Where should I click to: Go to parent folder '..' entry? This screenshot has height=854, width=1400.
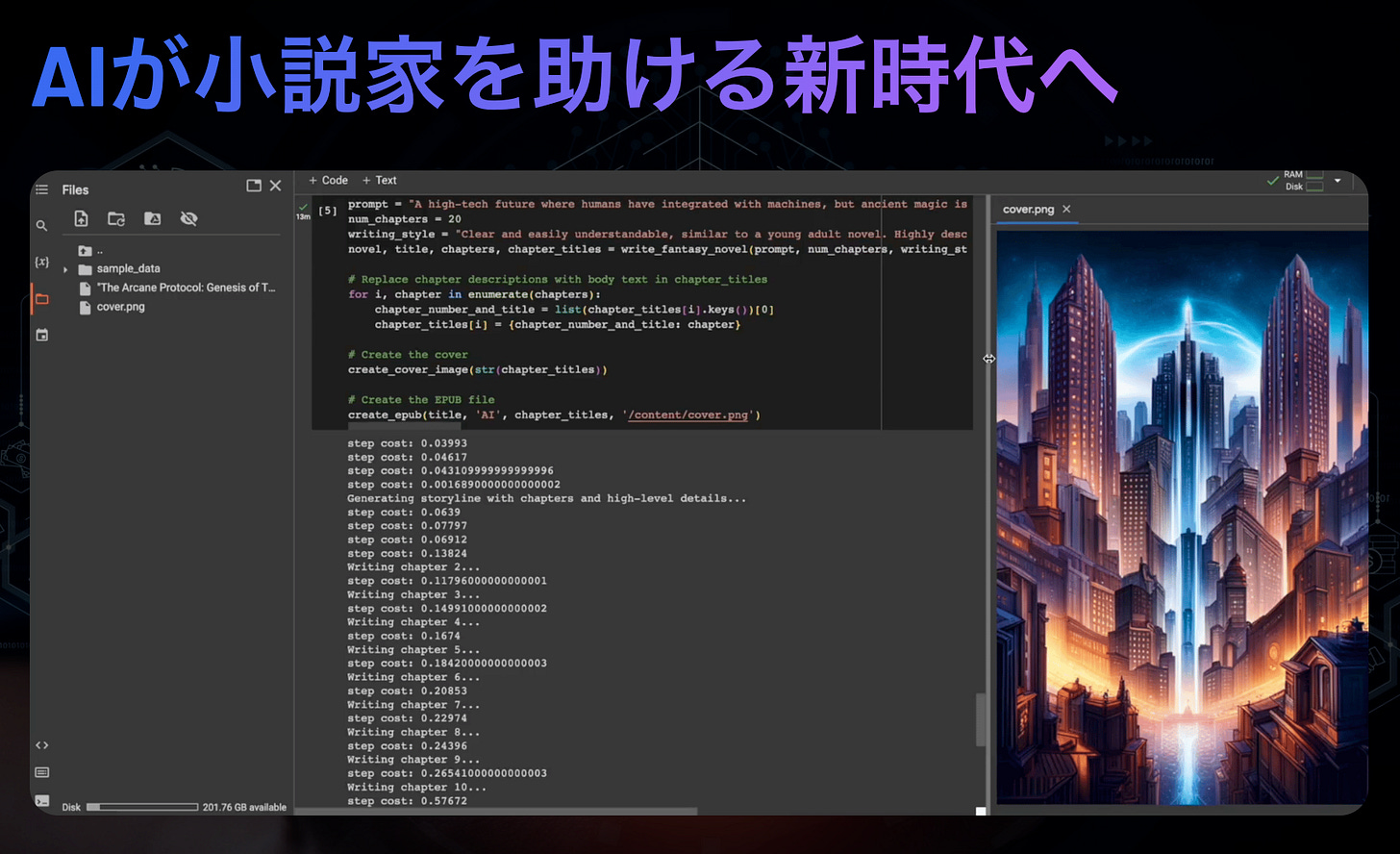(x=91, y=251)
